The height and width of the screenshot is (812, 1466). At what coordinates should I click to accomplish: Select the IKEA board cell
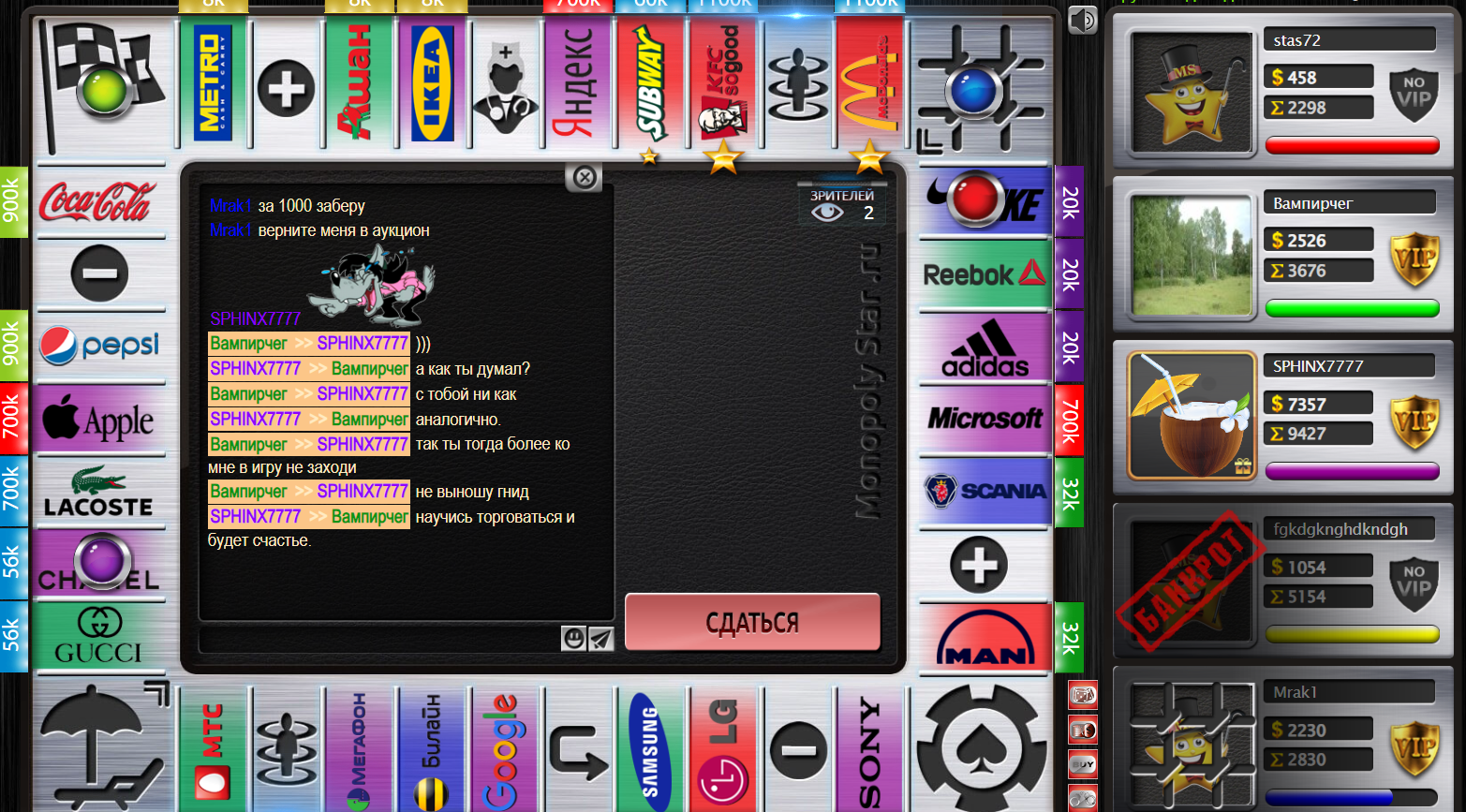(432, 82)
